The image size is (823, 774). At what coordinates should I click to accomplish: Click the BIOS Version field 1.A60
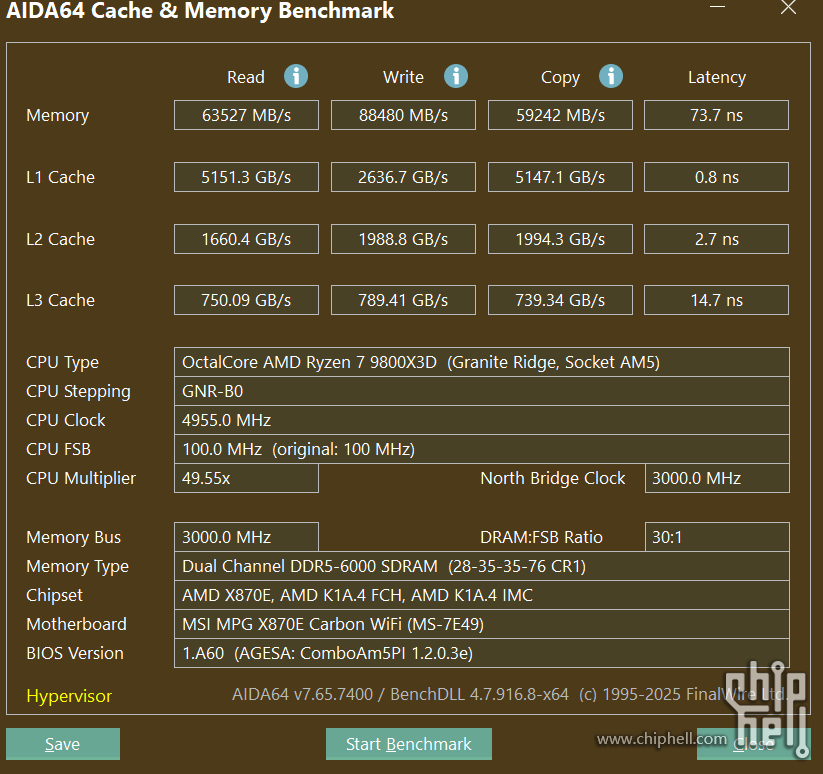click(482, 653)
